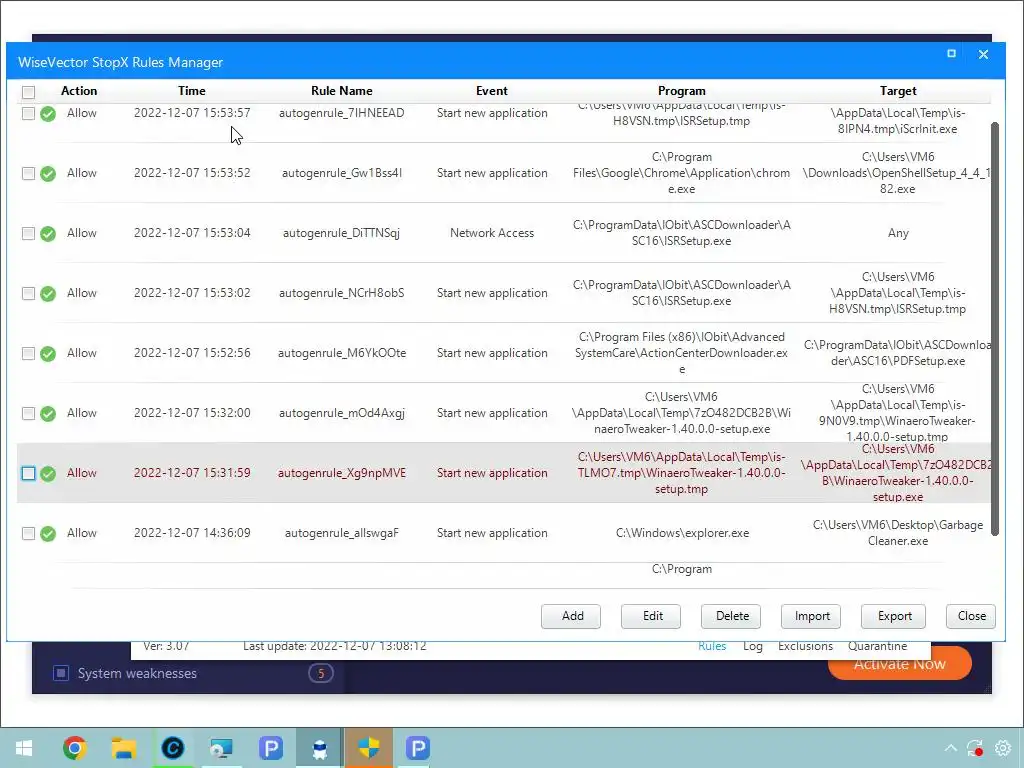
Task: Click the timestamp 2022-12-07 14:36:09
Action: [x=192, y=533]
